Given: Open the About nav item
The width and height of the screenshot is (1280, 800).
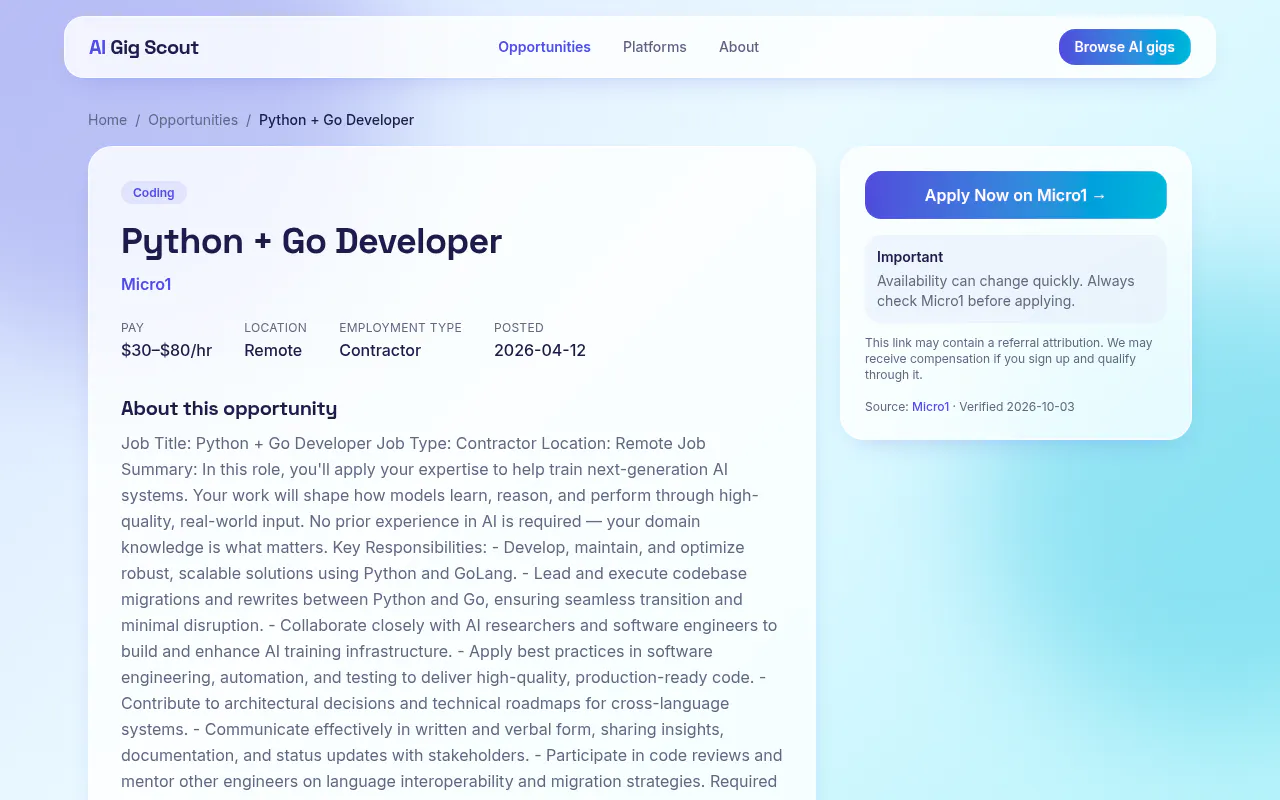Looking at the screenshot, I should [739, 47].
